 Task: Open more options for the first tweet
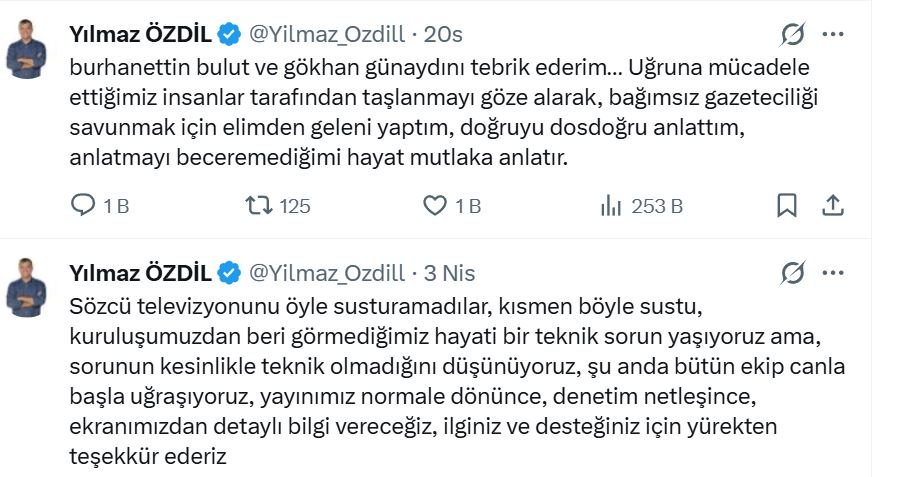pos(832,34)
